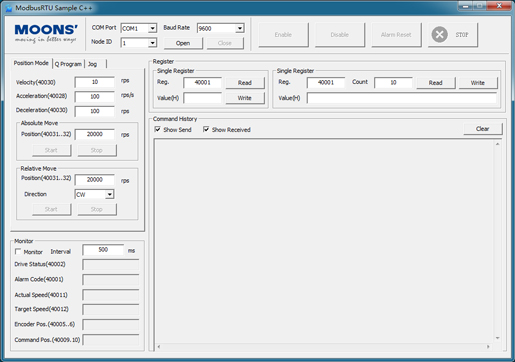Screen dimensions: 515x362
Task: Click the Open port button
Action: coord(183,43)
